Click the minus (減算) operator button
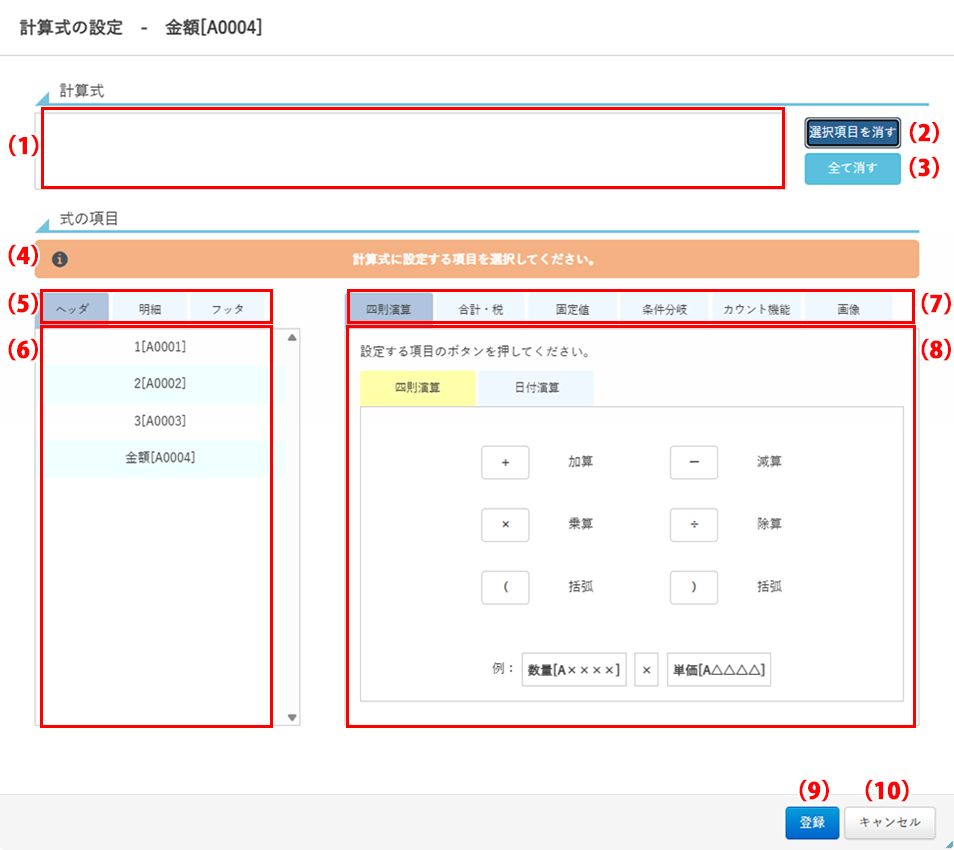This screenshot has height=850, width=954. 693,463
